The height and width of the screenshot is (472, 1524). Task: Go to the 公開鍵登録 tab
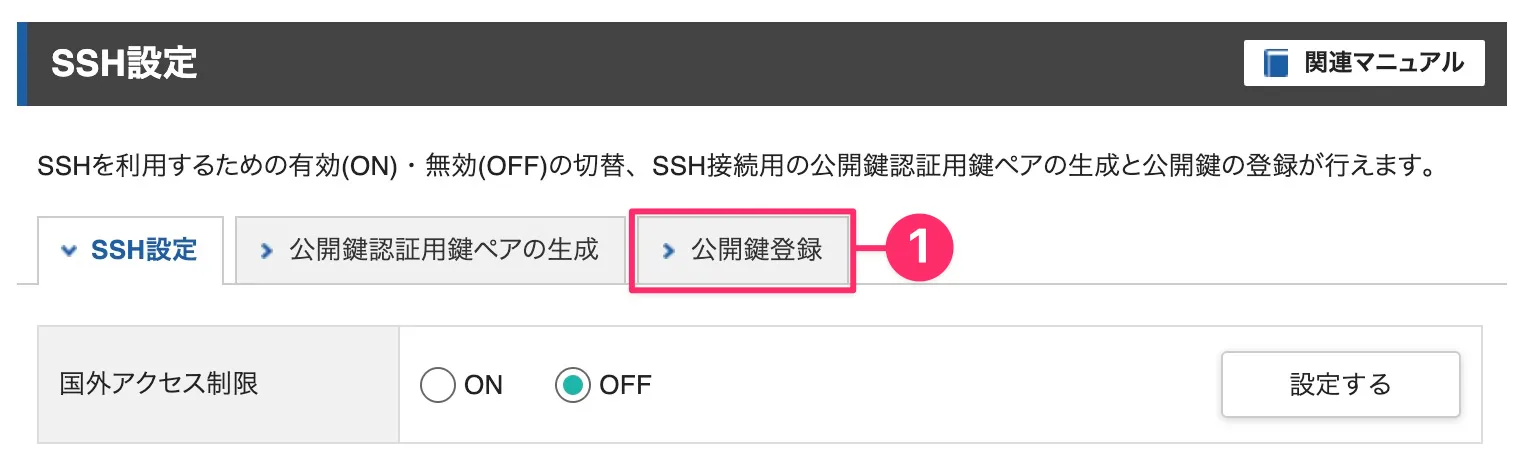[x=742, y=250]
